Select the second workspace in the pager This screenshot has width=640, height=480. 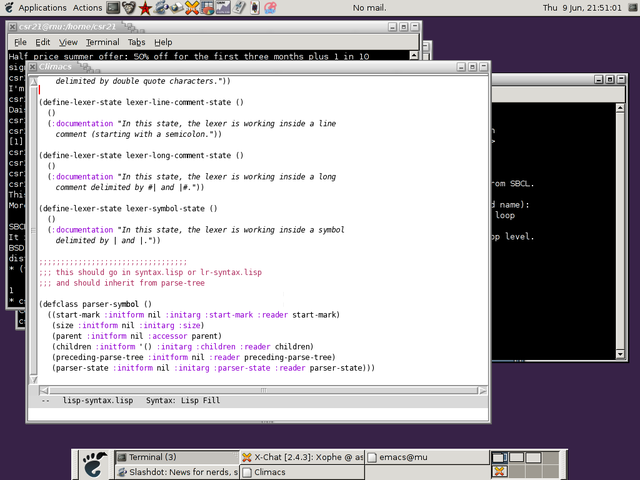pos(516,458)
